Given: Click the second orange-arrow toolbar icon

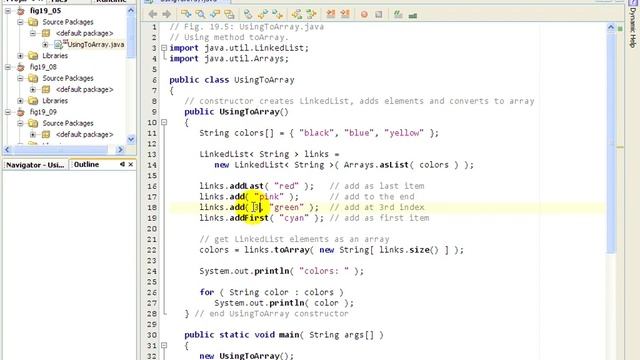Looking at the screenshot, I should [x=345, y=15].
